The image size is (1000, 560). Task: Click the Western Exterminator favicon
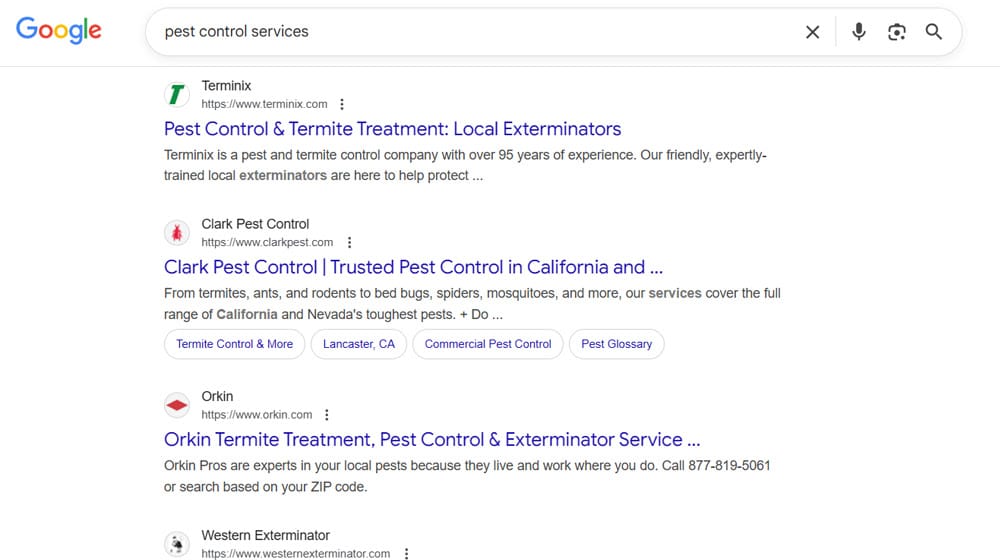177,544
